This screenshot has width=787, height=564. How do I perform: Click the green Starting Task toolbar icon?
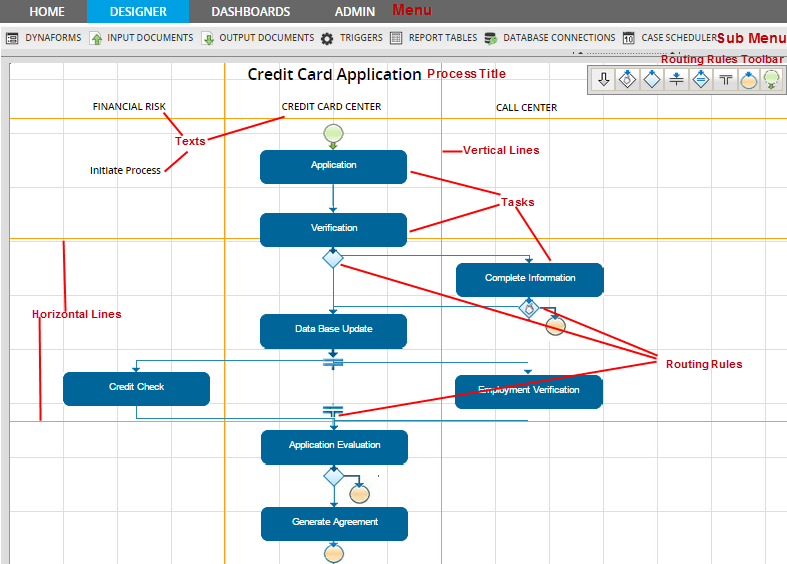[x=772, y=80]
